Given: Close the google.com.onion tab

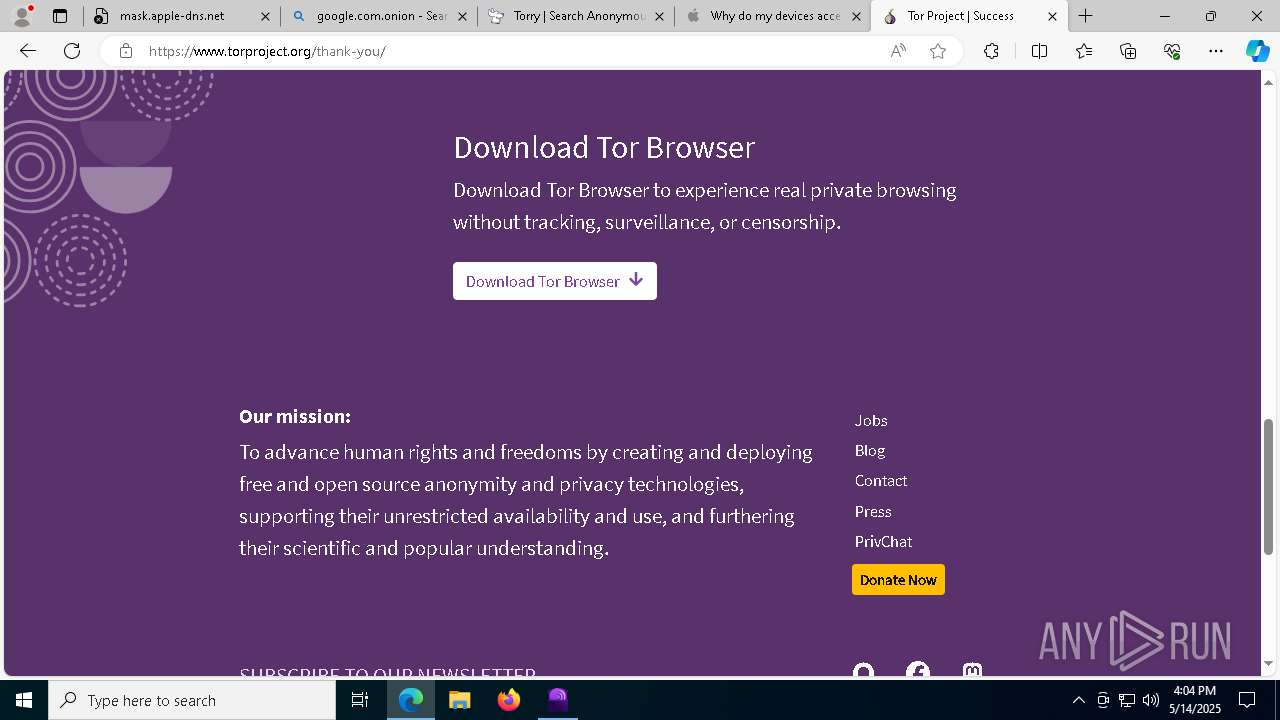Looking at the screenshot, I should (462, 16).
